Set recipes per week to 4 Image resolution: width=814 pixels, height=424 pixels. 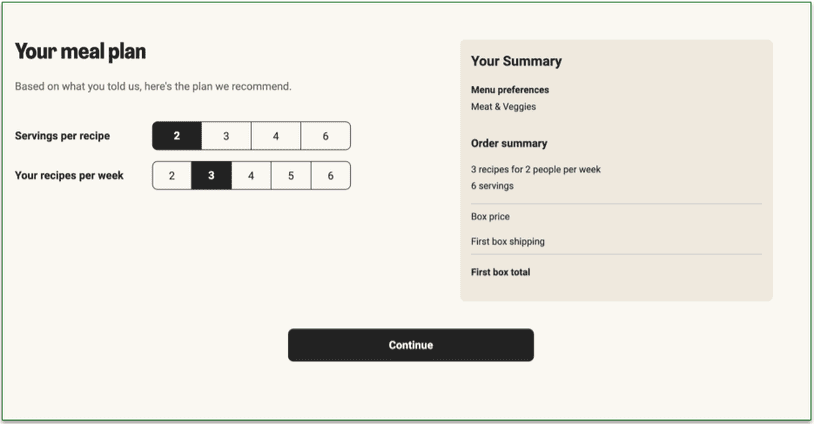coord(251,176)
